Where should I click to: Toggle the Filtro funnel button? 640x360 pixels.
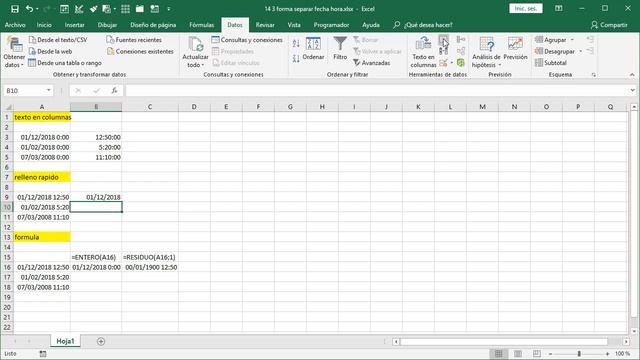[340, 49]
